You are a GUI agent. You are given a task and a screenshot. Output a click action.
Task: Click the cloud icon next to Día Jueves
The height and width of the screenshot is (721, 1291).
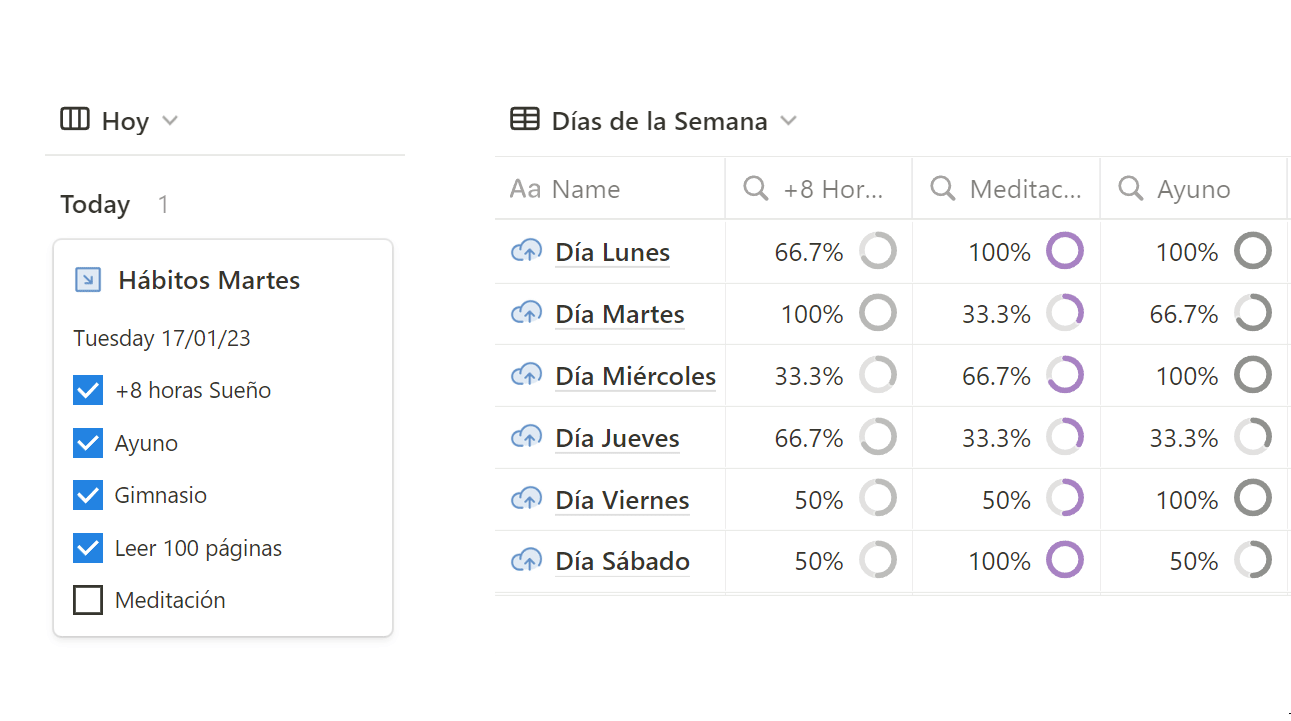tap(526, 438)
